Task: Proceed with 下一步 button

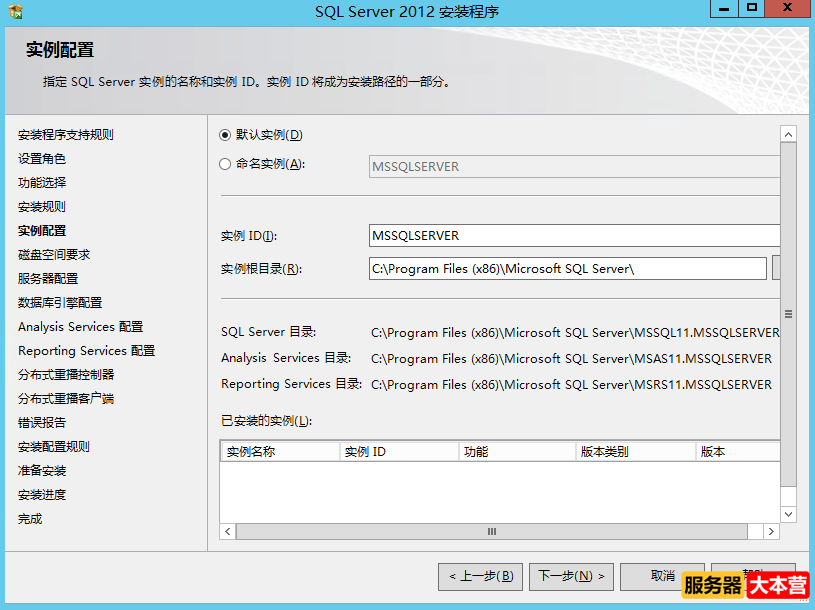Action: pyautogui.click(x=571, y=576)
